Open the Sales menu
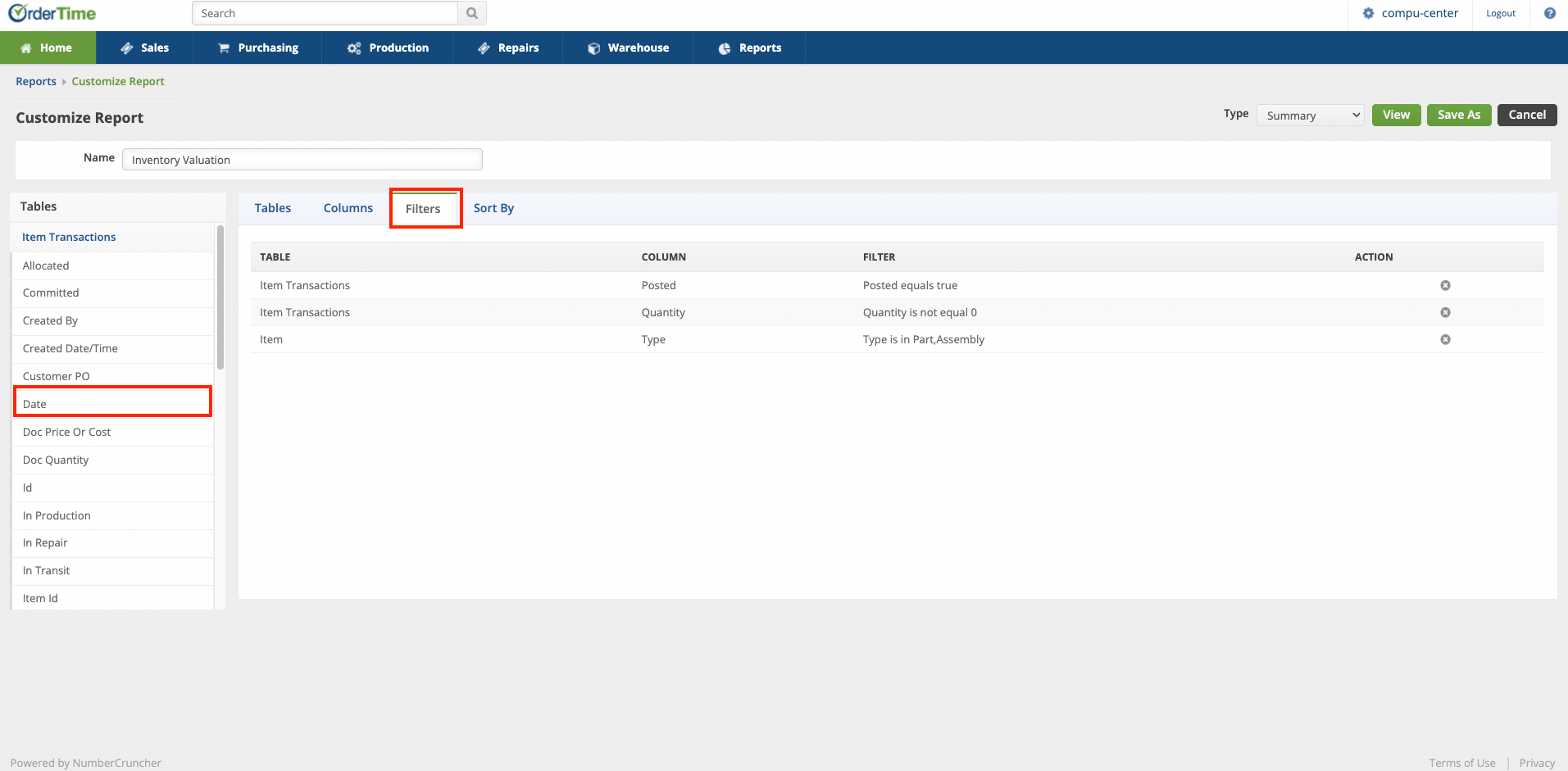 pos(144,48)
